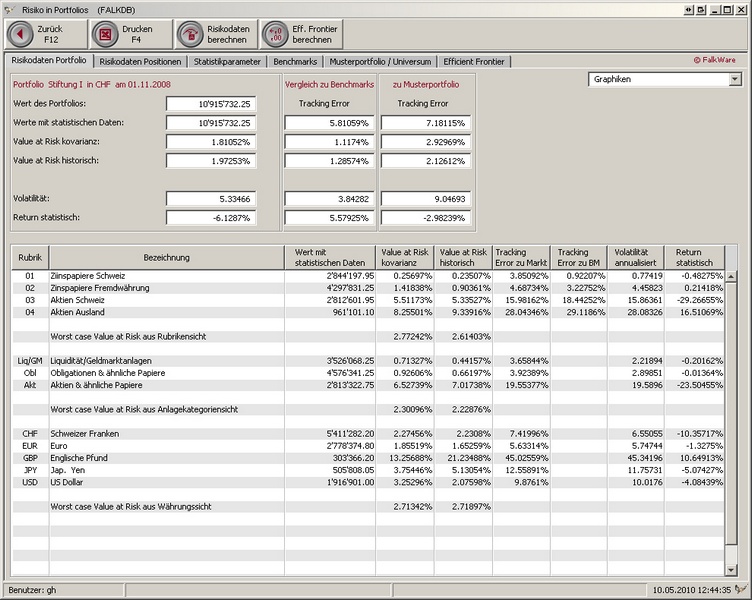Click the -29.26655% return cell
Image resolution: width=752 pixels, height=600 pixels.
point(694,300)
